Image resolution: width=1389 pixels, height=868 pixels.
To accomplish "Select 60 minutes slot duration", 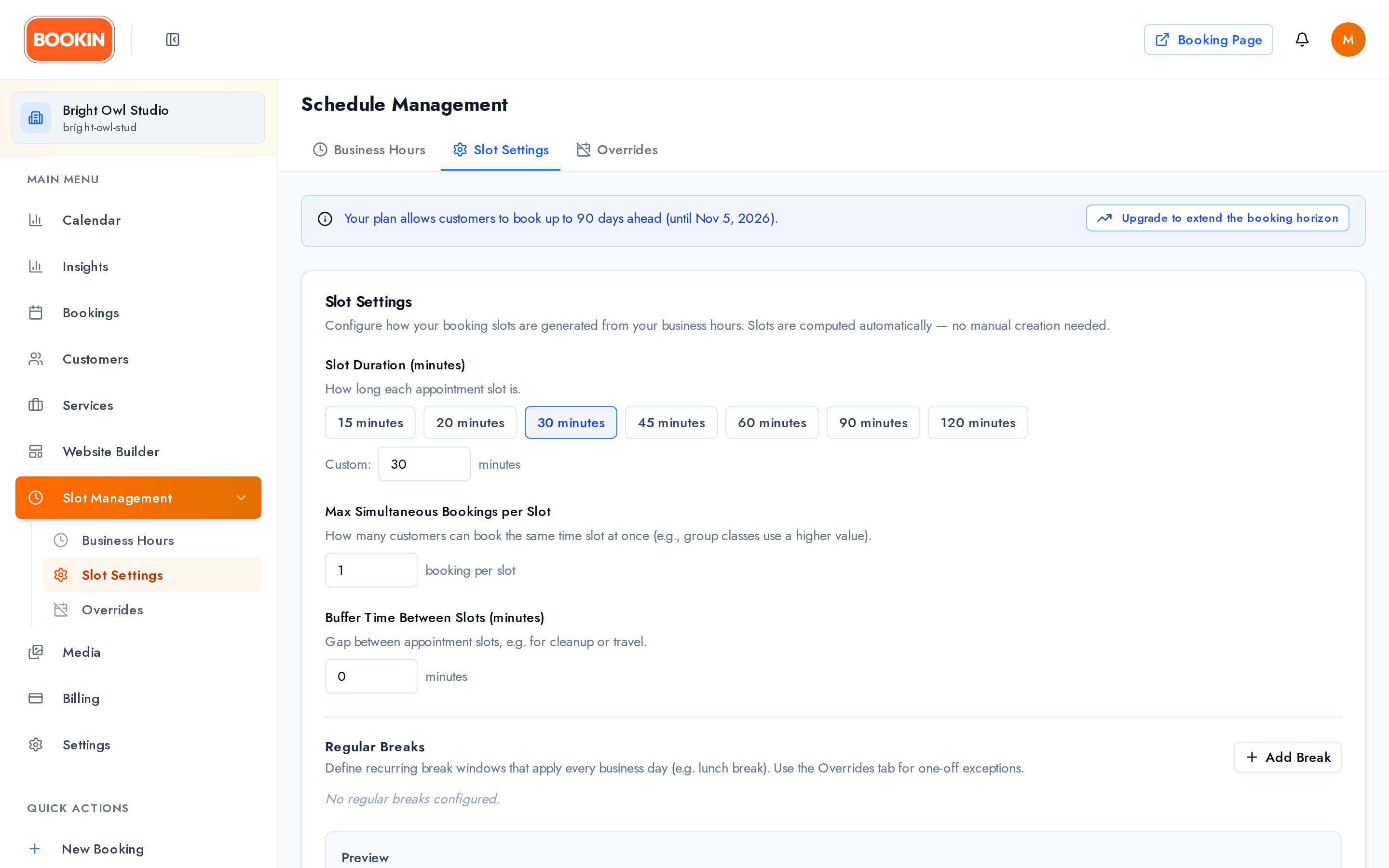I will pos(772,422).
